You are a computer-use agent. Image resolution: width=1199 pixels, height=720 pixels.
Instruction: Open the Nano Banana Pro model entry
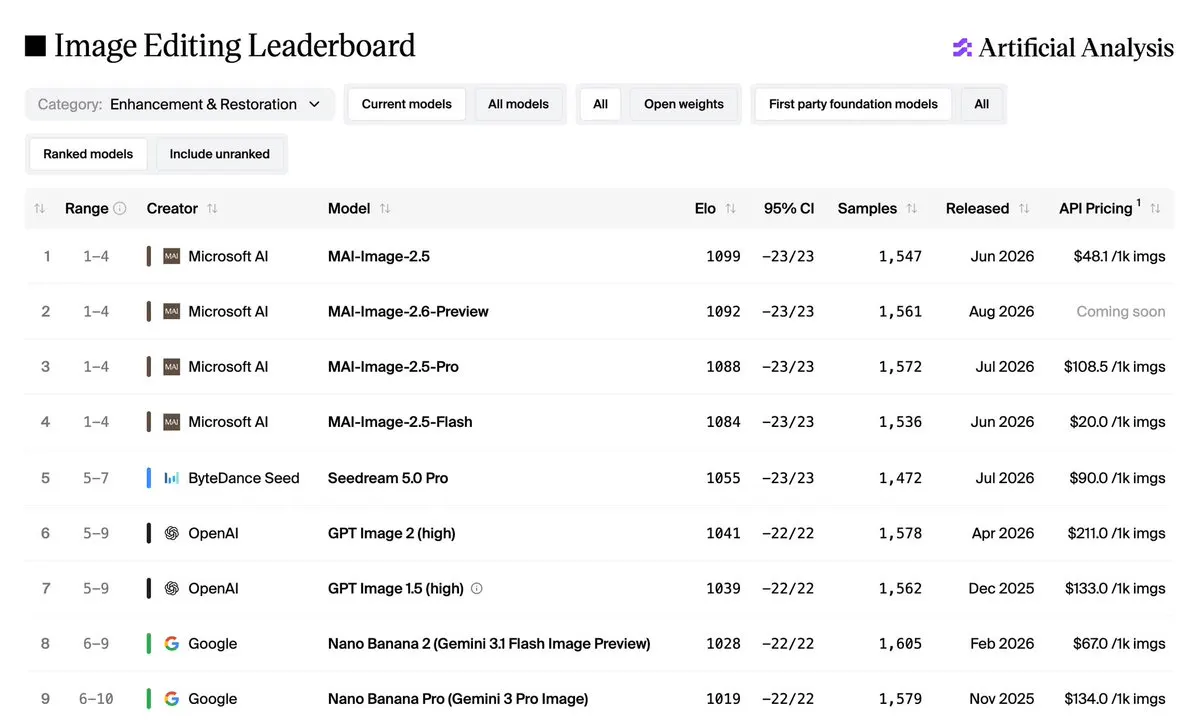tap(458, 699)
